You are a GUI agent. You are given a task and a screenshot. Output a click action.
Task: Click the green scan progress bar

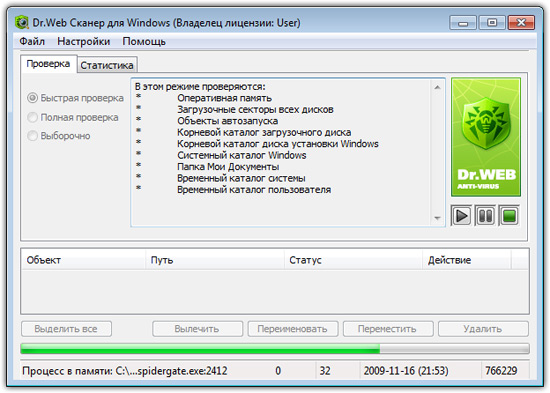pyautogui.click(x=275, y=348)
